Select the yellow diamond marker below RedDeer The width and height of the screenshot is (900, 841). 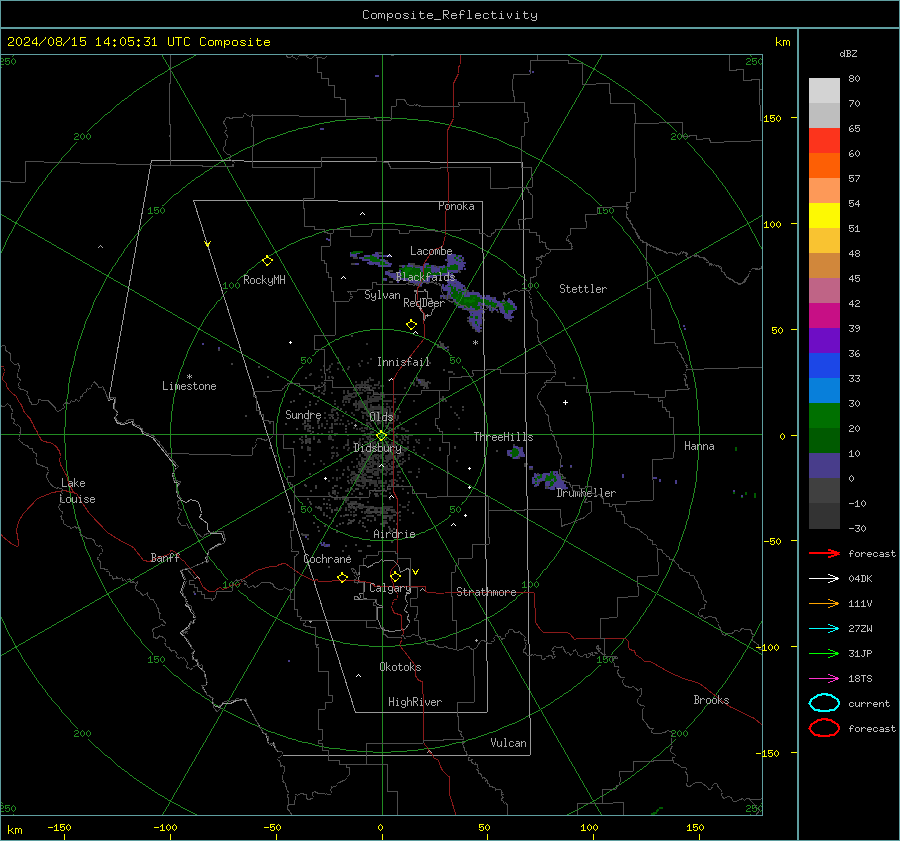point(411,325)
